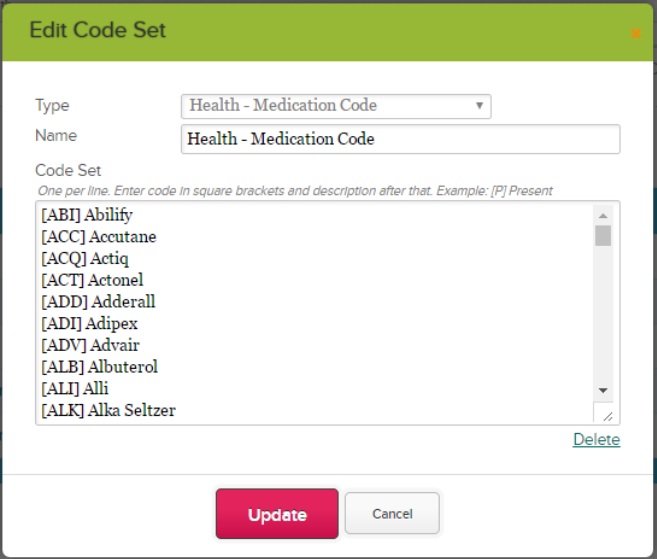Place cursor on the [ADD] Adderall line
The image size is (657, 559).
pos(98,302)
